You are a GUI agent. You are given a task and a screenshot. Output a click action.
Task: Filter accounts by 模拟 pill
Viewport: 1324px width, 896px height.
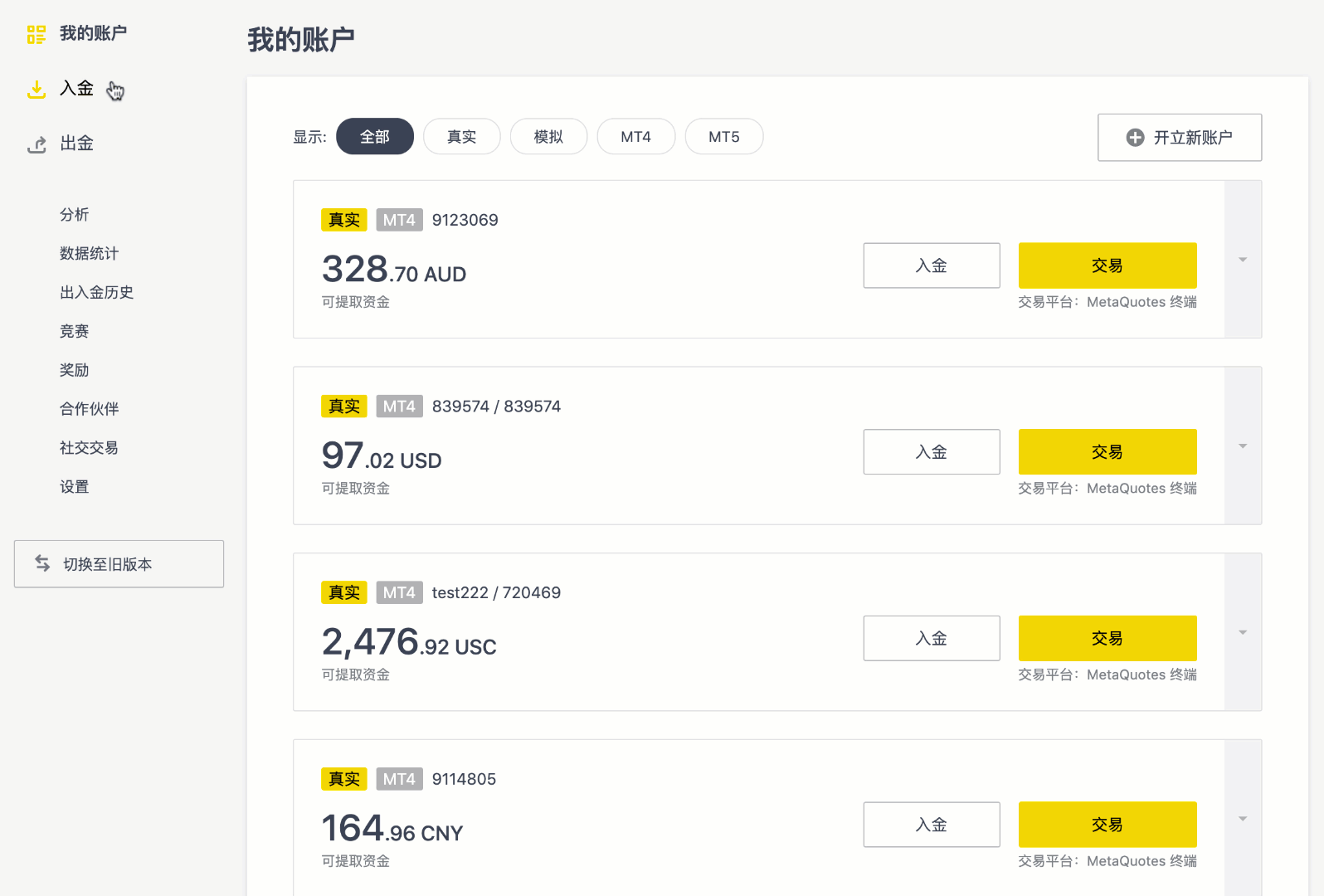548,137
